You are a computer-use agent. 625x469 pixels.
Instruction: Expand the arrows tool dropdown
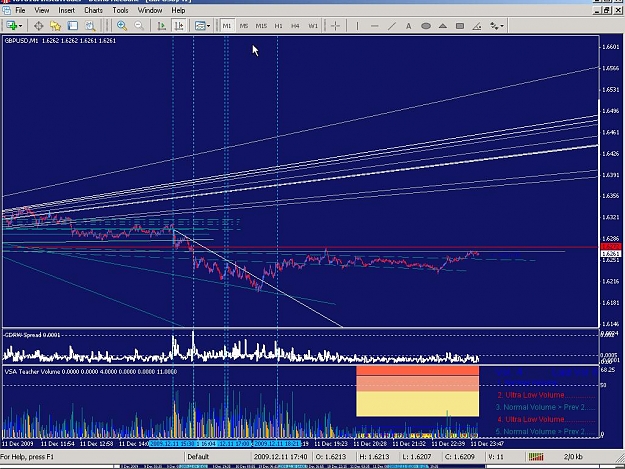[502, 26]
